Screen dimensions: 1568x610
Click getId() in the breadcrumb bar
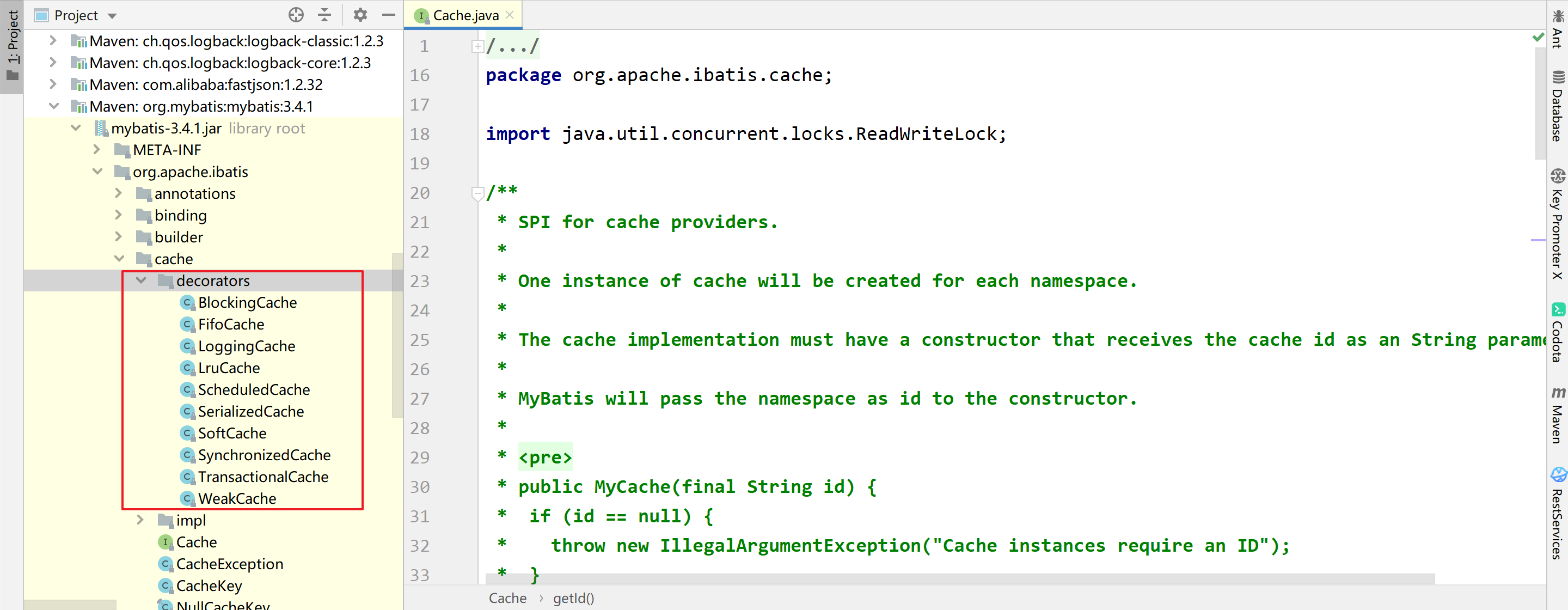[x=573, y=598]
